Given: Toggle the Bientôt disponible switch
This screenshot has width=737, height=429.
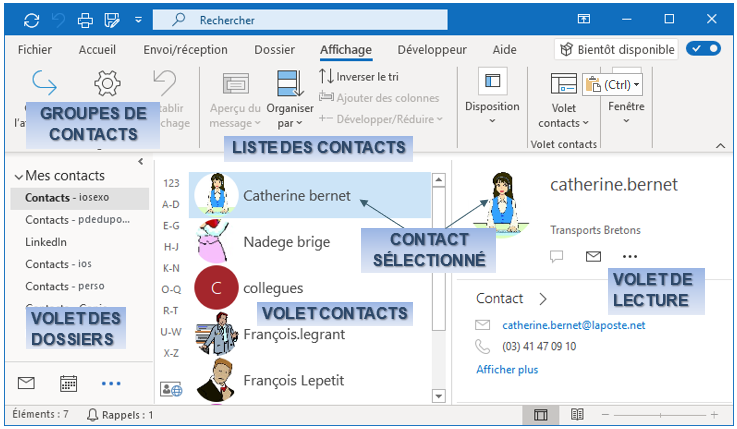Looking at the screenshot, I should pyautogui.click(x=703, y=48).
